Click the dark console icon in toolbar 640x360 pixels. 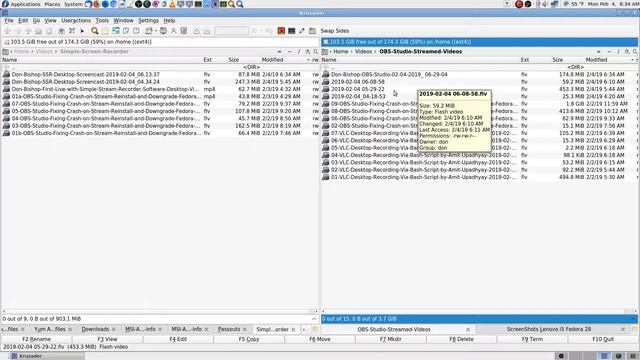[291, 31]
